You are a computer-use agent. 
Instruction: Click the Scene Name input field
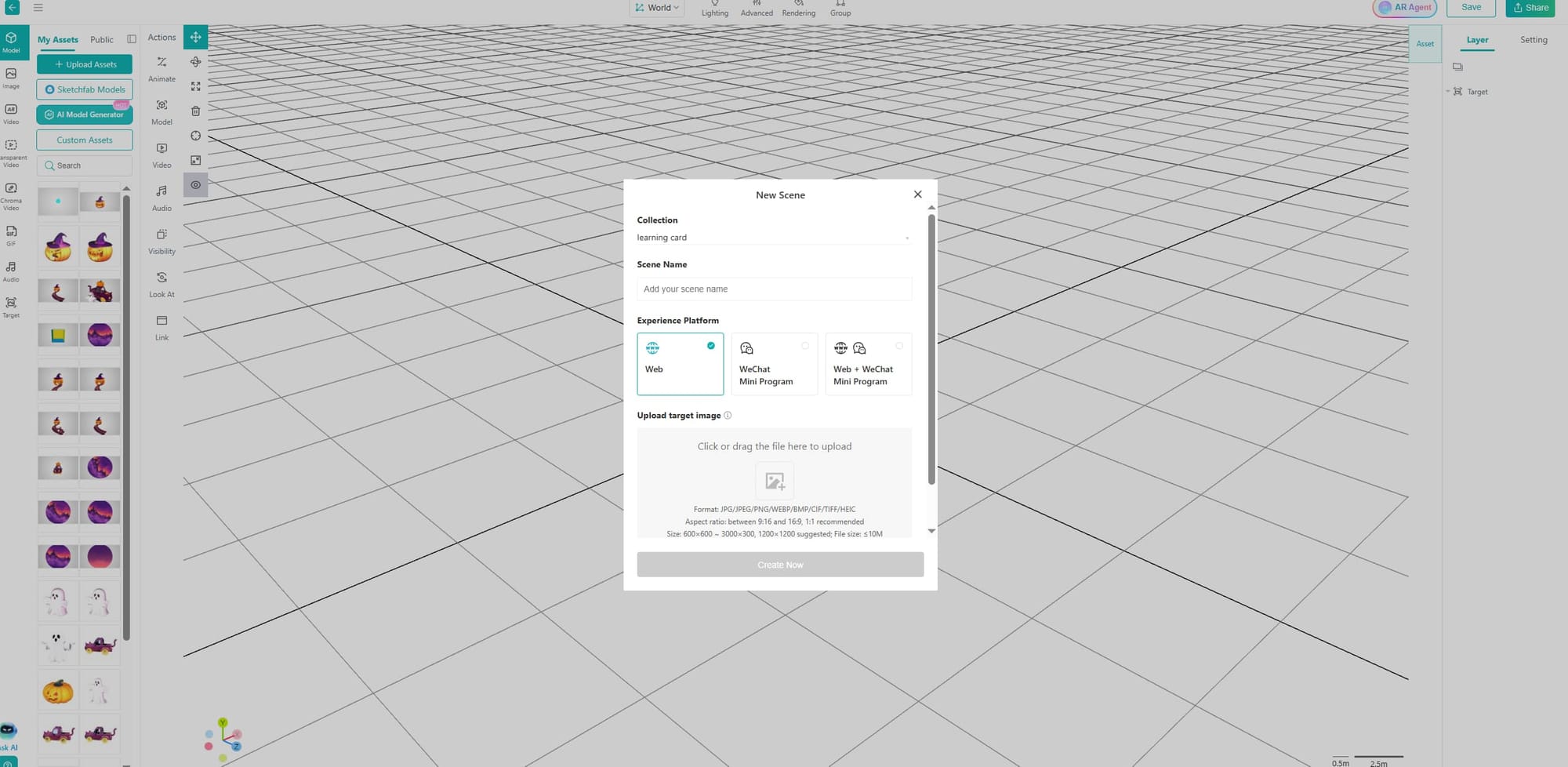coord(774,289)
